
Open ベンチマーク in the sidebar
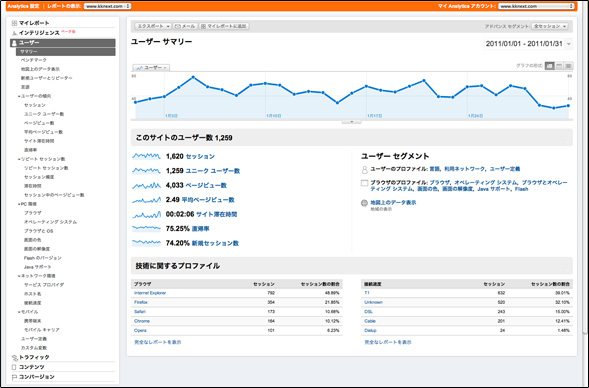pos(34,60)
